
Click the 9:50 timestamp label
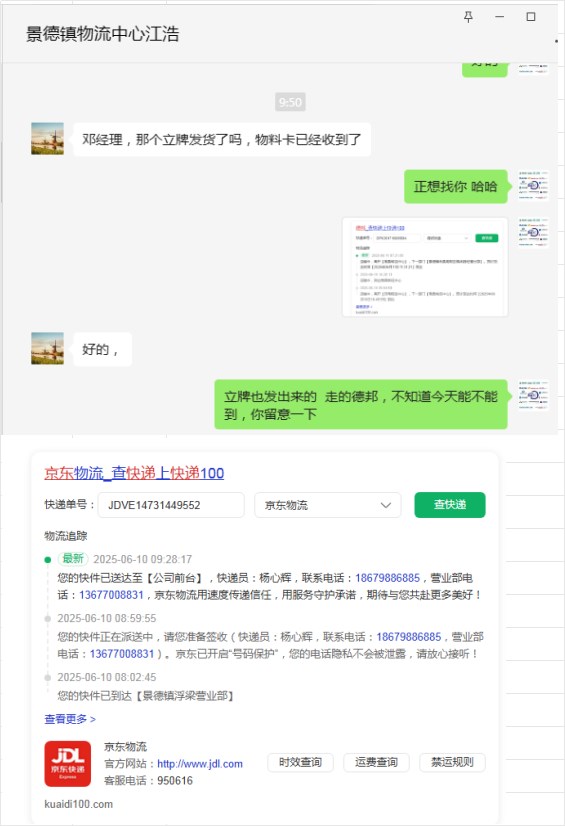tap(290, 102)
